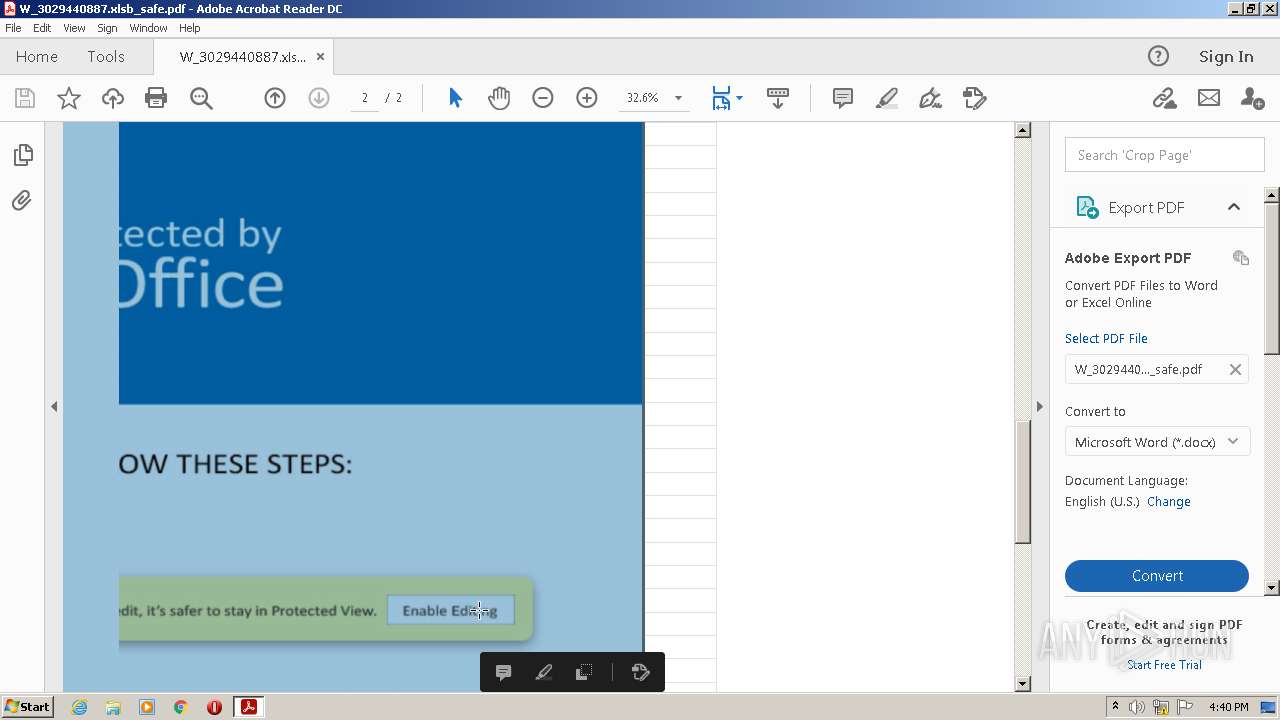
Task: Click the Select PDF File label
Action: [1106, 339]
